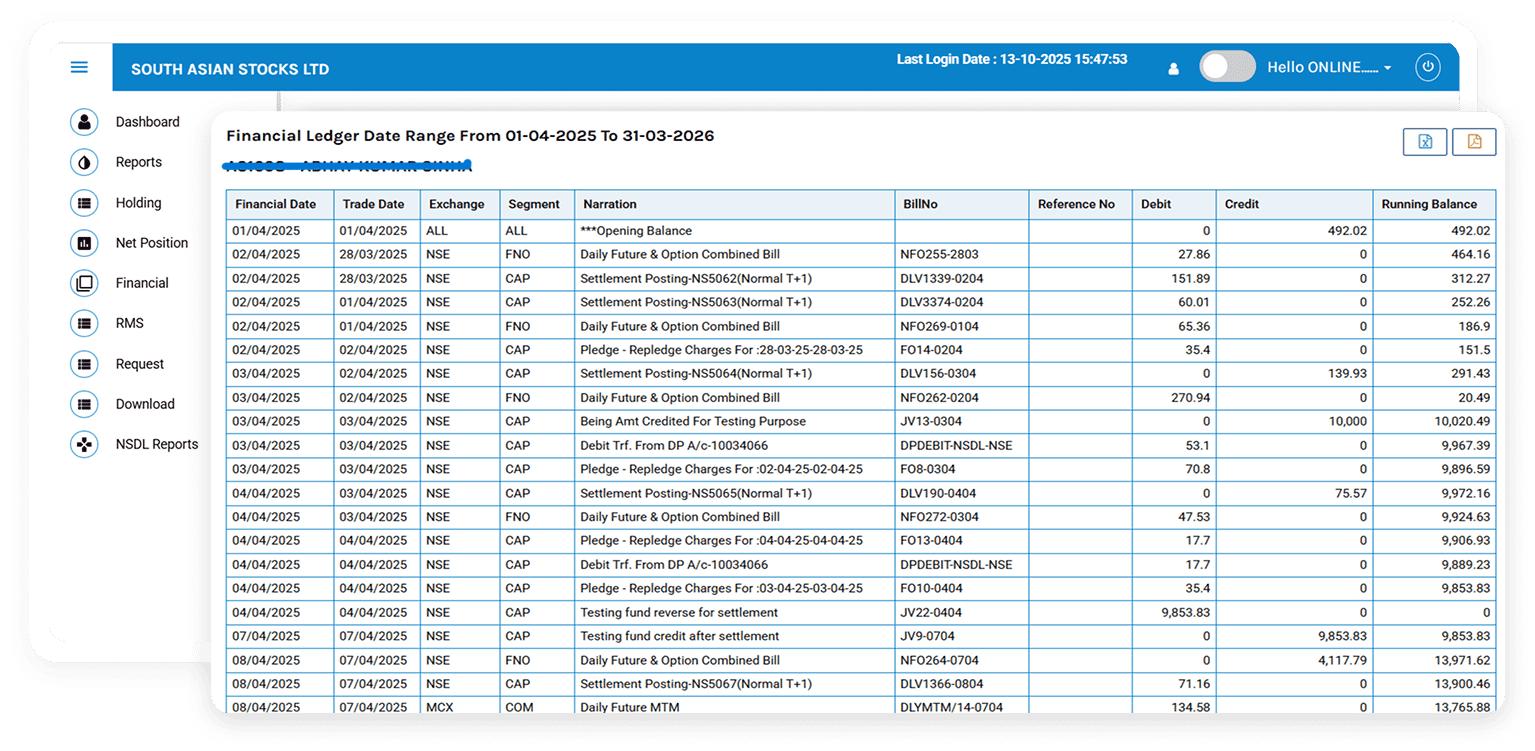Click South Asian Stocks Ltd title

point(230,69)
